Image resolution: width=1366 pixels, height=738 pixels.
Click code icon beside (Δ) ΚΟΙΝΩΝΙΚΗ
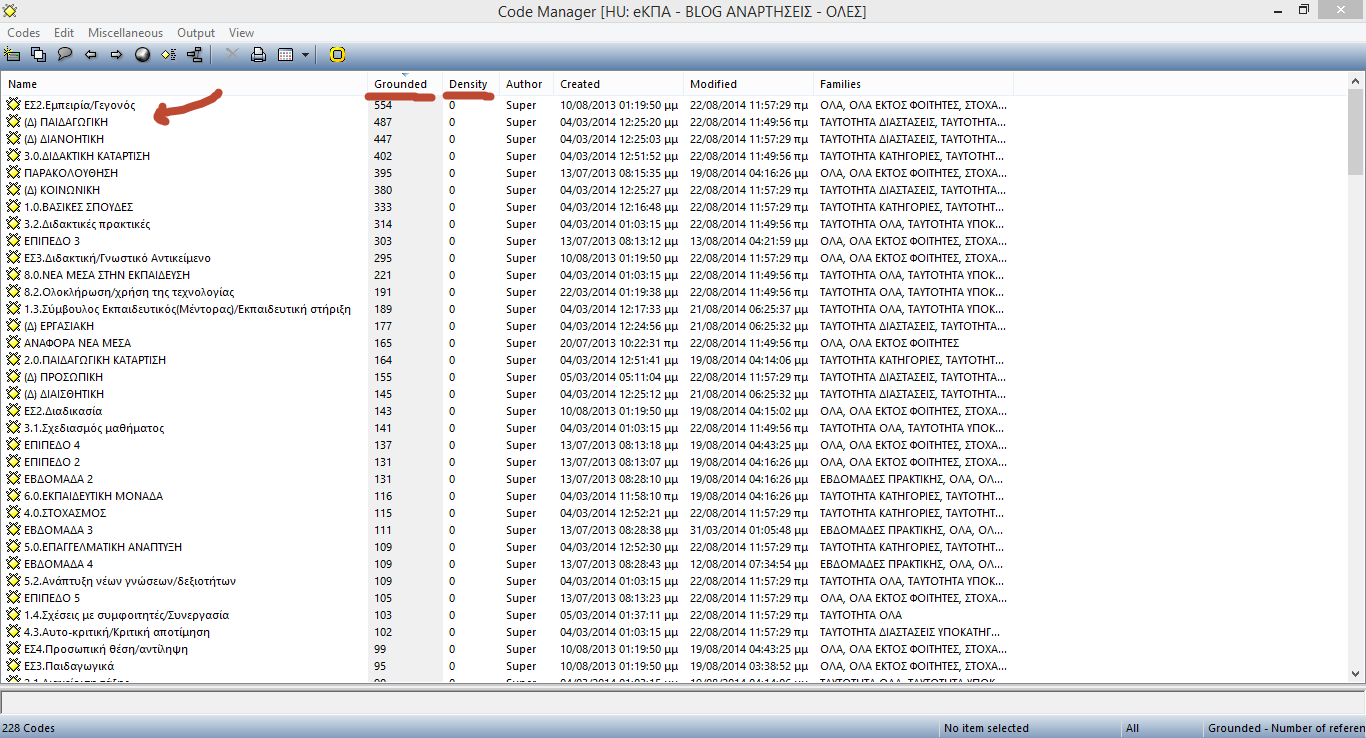pos(14,190)
